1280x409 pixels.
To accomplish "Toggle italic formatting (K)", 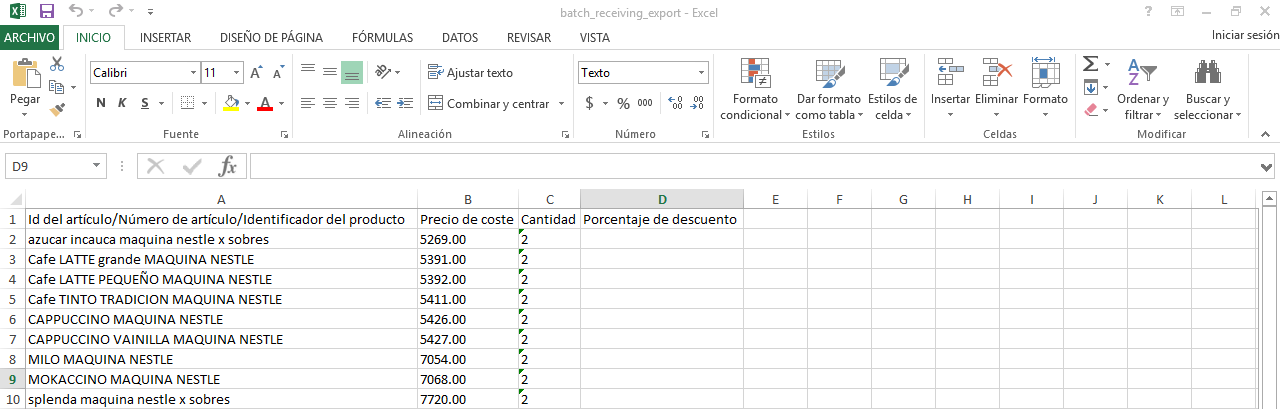I will point(123,103).
